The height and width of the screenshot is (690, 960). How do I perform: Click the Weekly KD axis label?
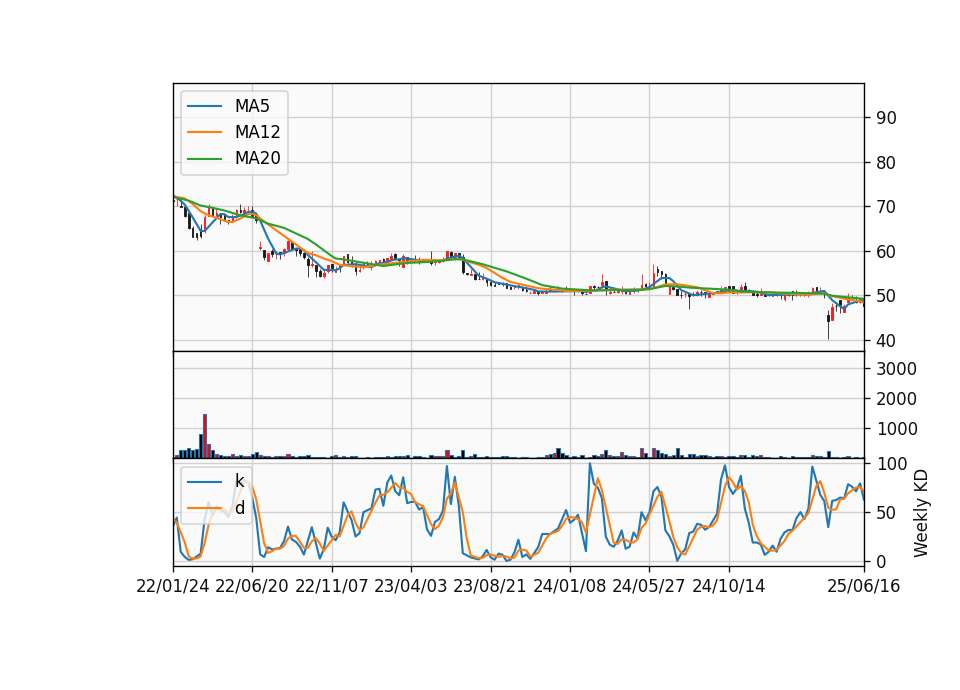(x=920, y=513)
